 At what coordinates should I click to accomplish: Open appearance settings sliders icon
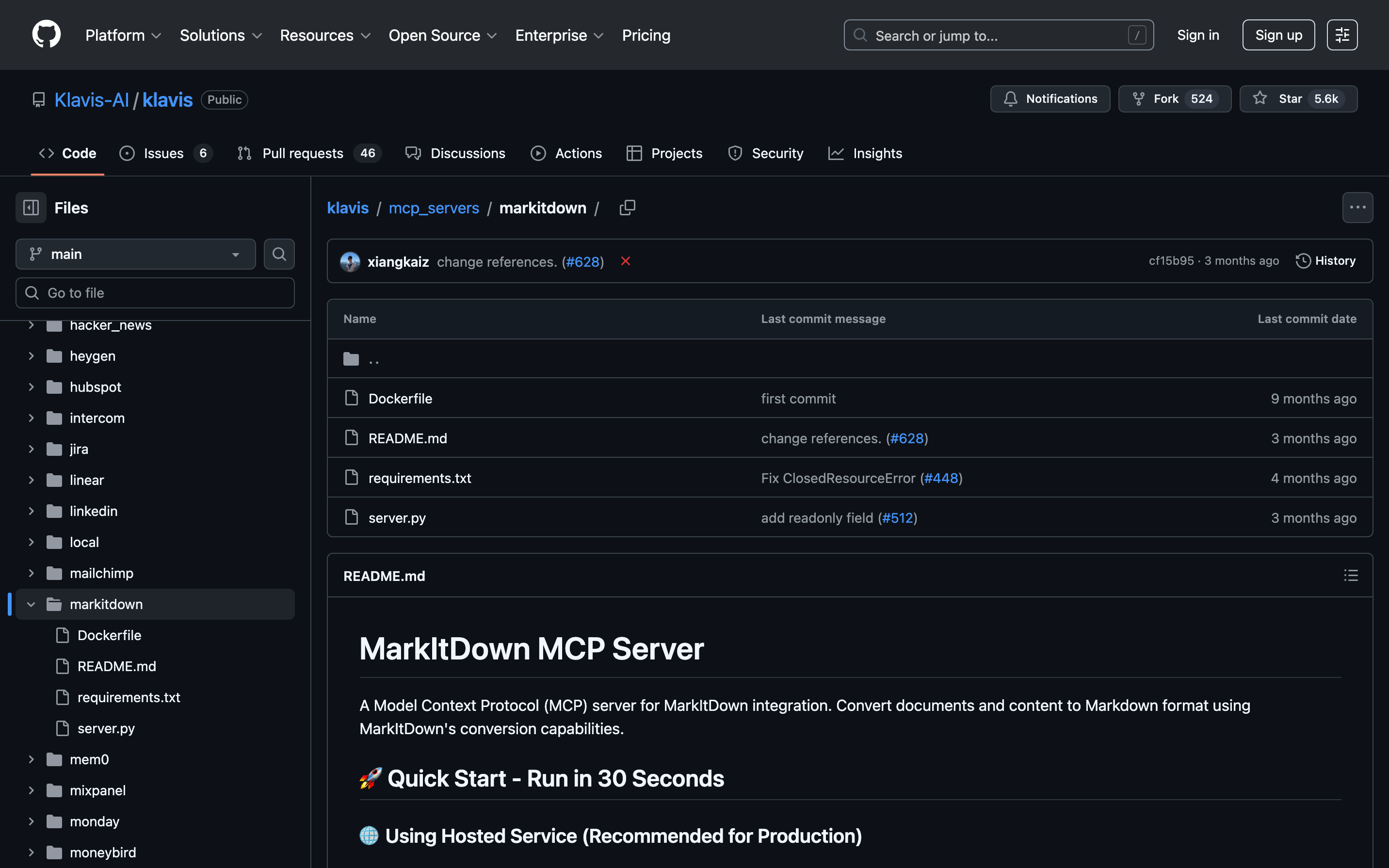click(x=1342, y=35)
